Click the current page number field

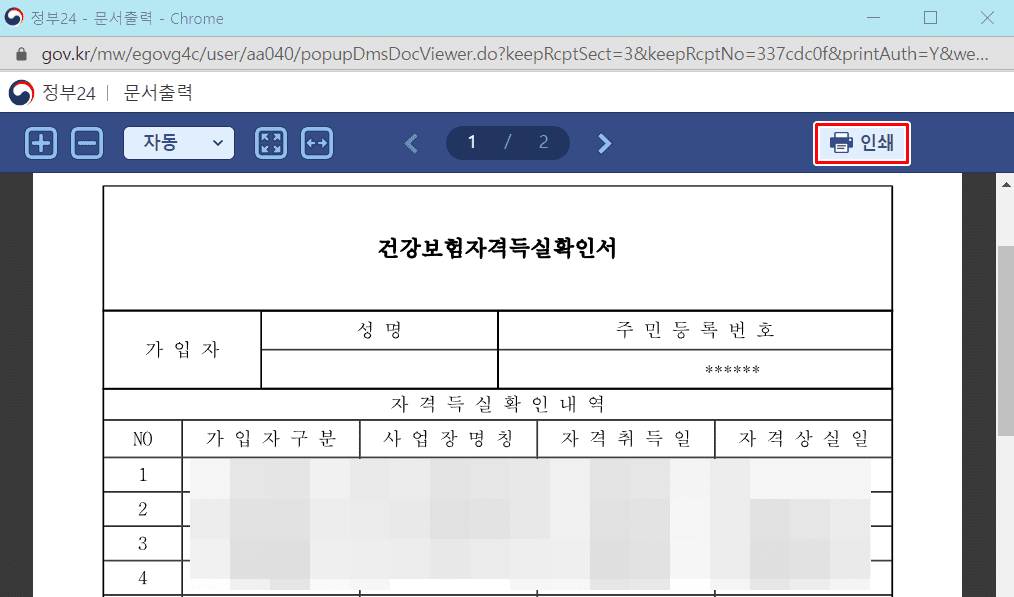coord(472,143)
